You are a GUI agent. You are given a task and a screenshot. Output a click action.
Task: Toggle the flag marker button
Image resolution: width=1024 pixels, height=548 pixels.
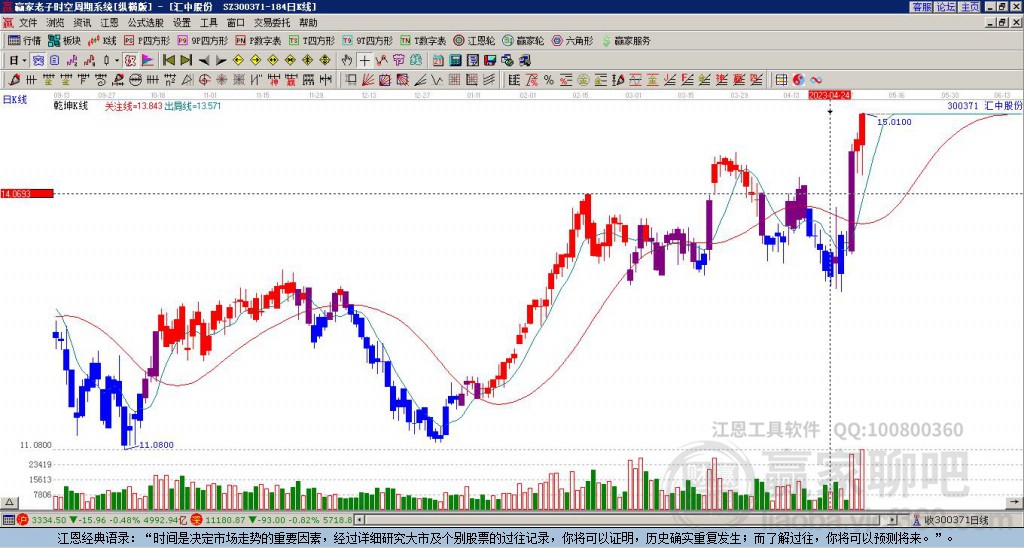pos(148,61)
